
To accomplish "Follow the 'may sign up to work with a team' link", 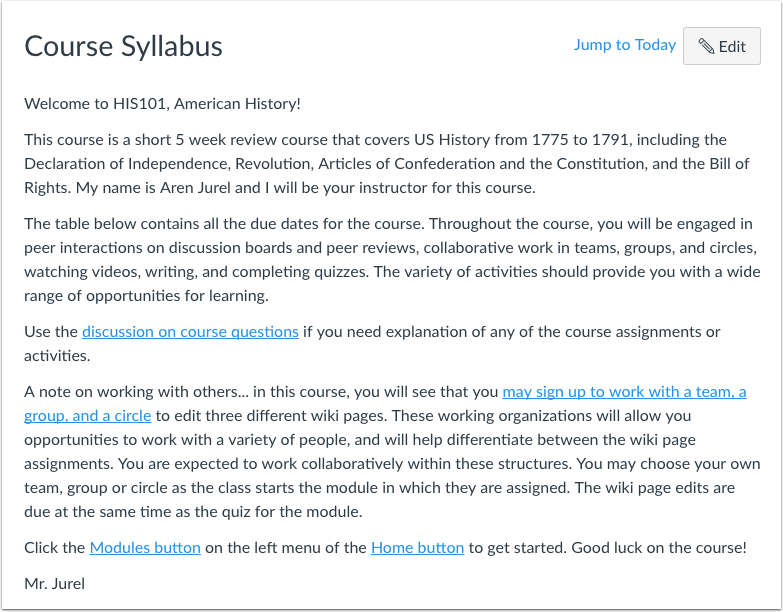I will pos(624,392).
